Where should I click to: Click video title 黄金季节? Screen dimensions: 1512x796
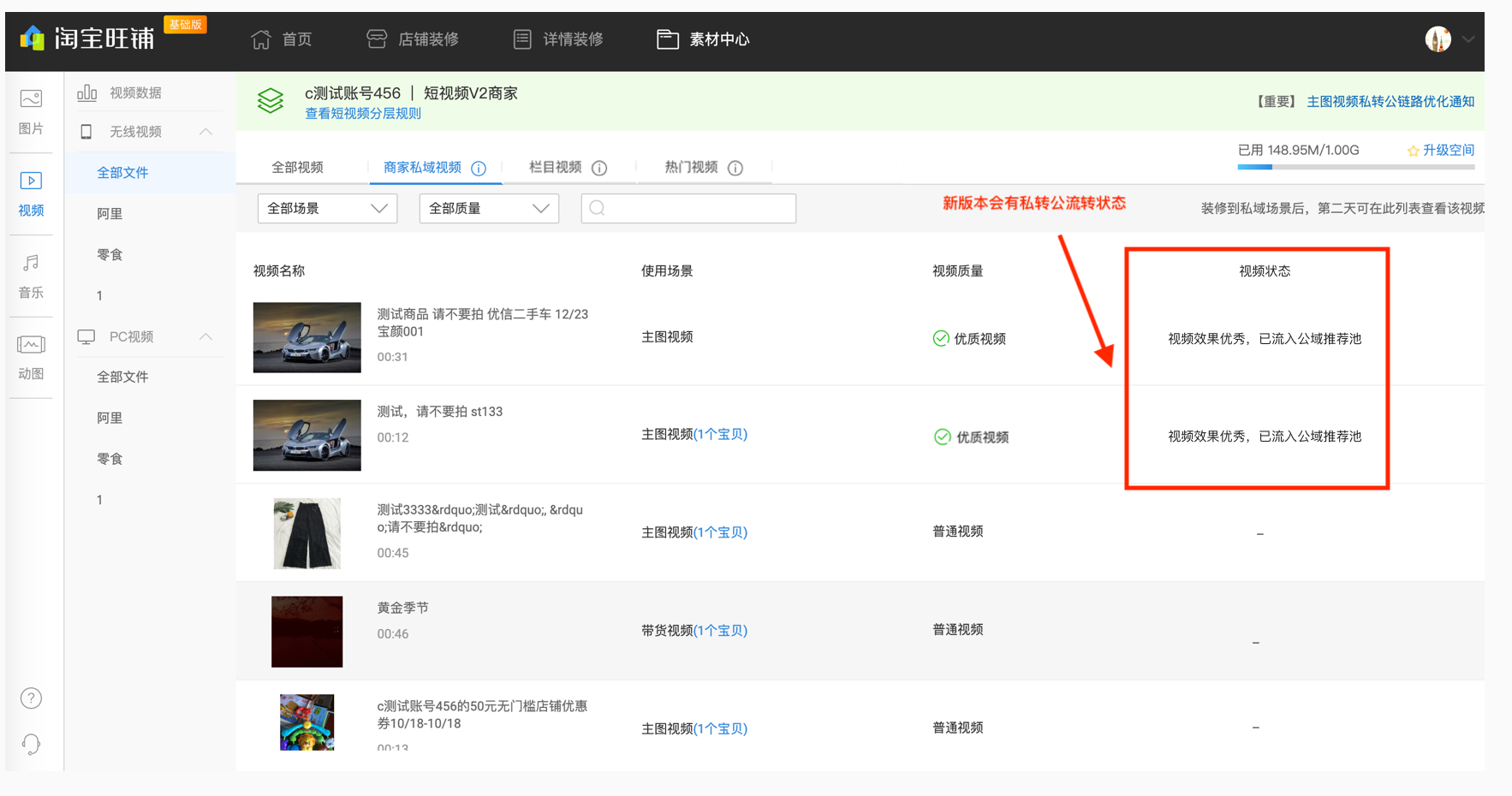[x=403, y=608]
